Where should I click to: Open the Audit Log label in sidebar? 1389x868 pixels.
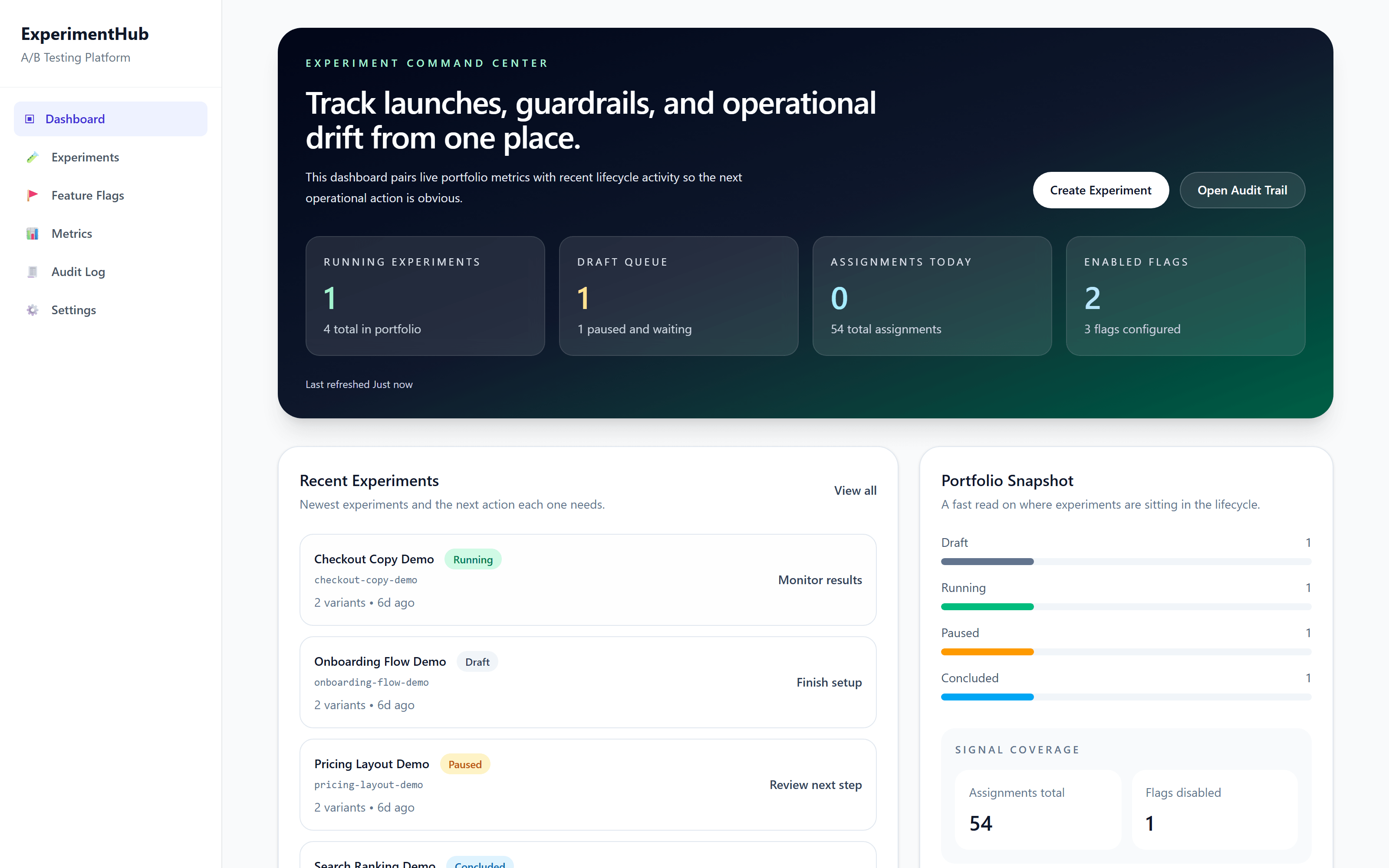[x=78, y=272]
